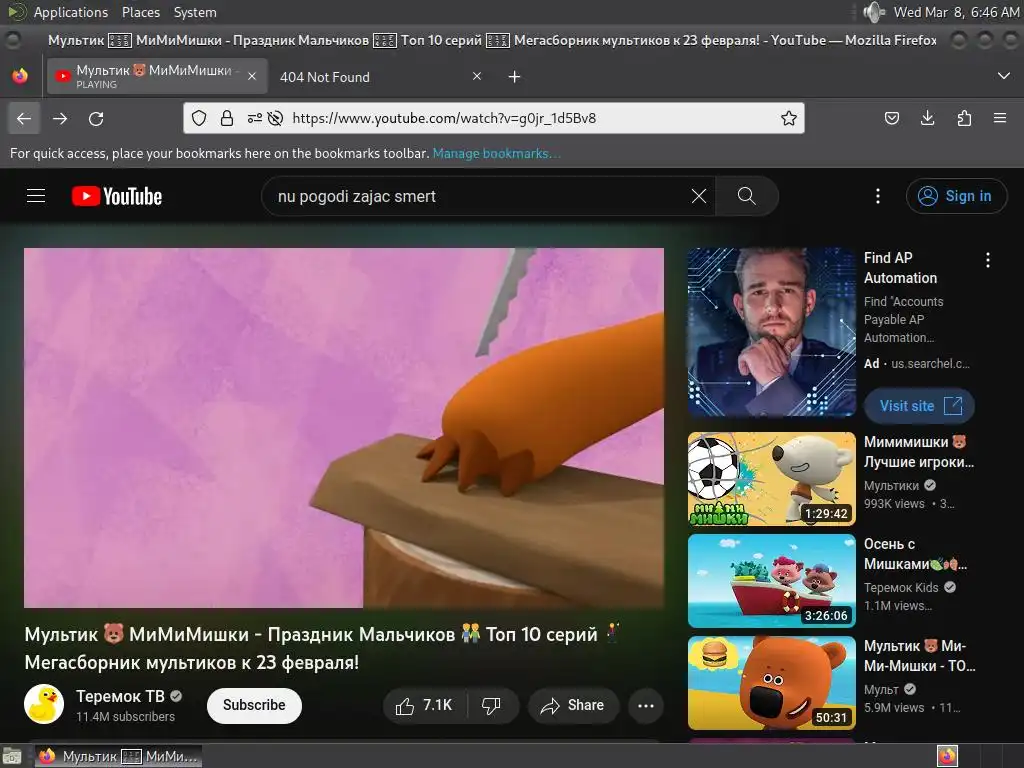Viewport: 1024px width, 768px height.
Task: Open the Мимимишки Лучшие игроки title
Action: pos(919,452)
